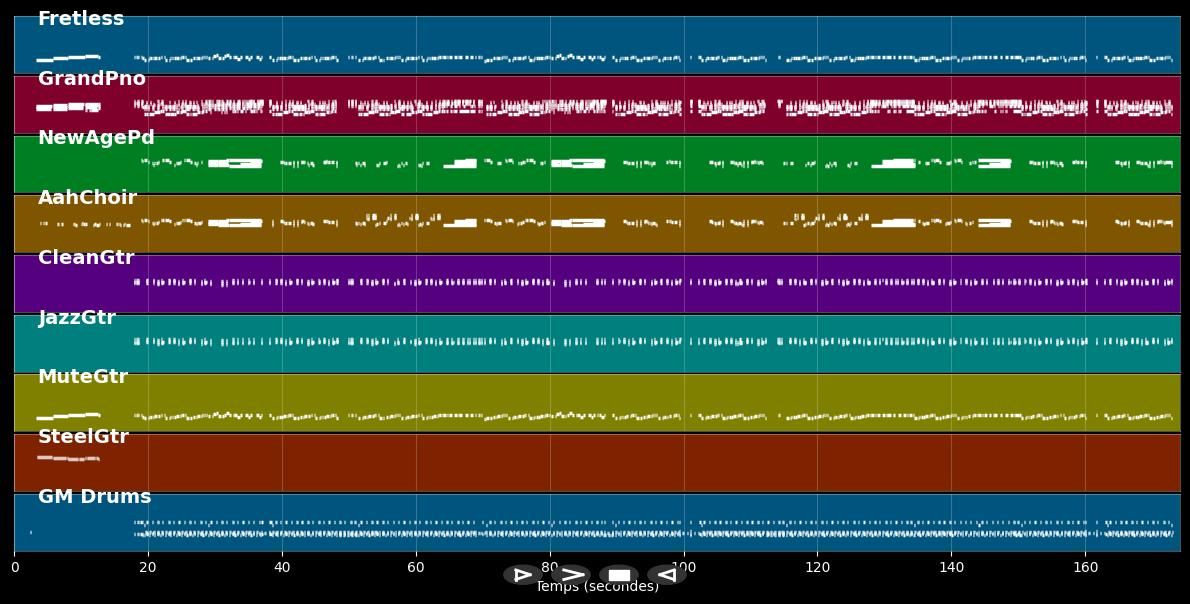Screen dimensions: 1190x604
Task: Click the CleanGtr track name
Action: click(x=86, y=258)
